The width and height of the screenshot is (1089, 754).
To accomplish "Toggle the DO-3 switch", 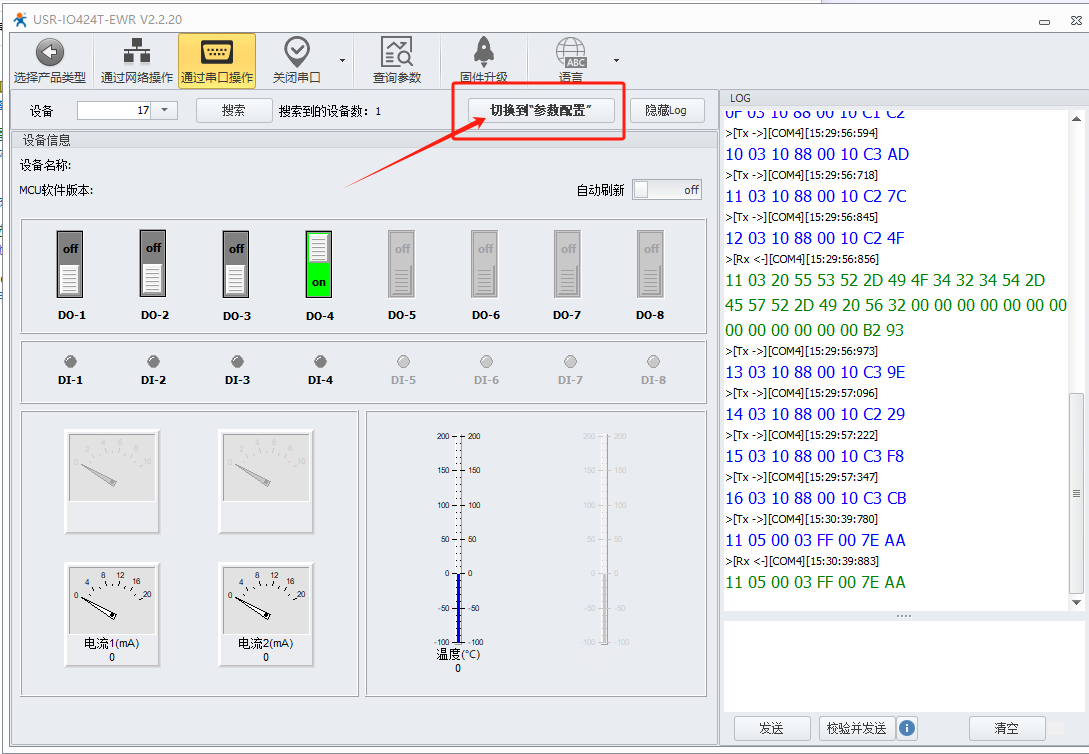I will point(236,264).
